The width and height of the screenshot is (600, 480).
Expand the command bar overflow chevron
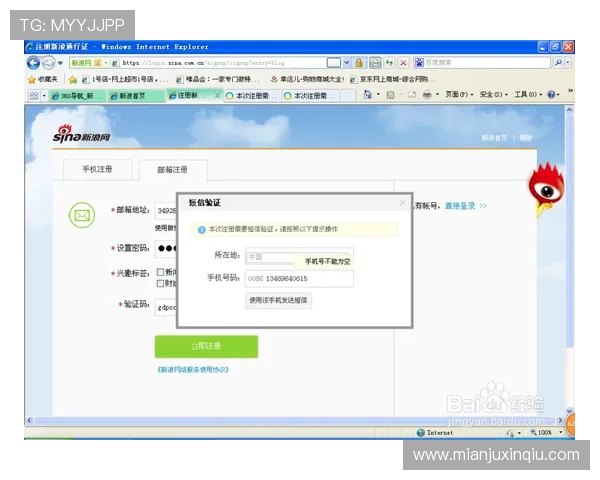coord(570,91)
